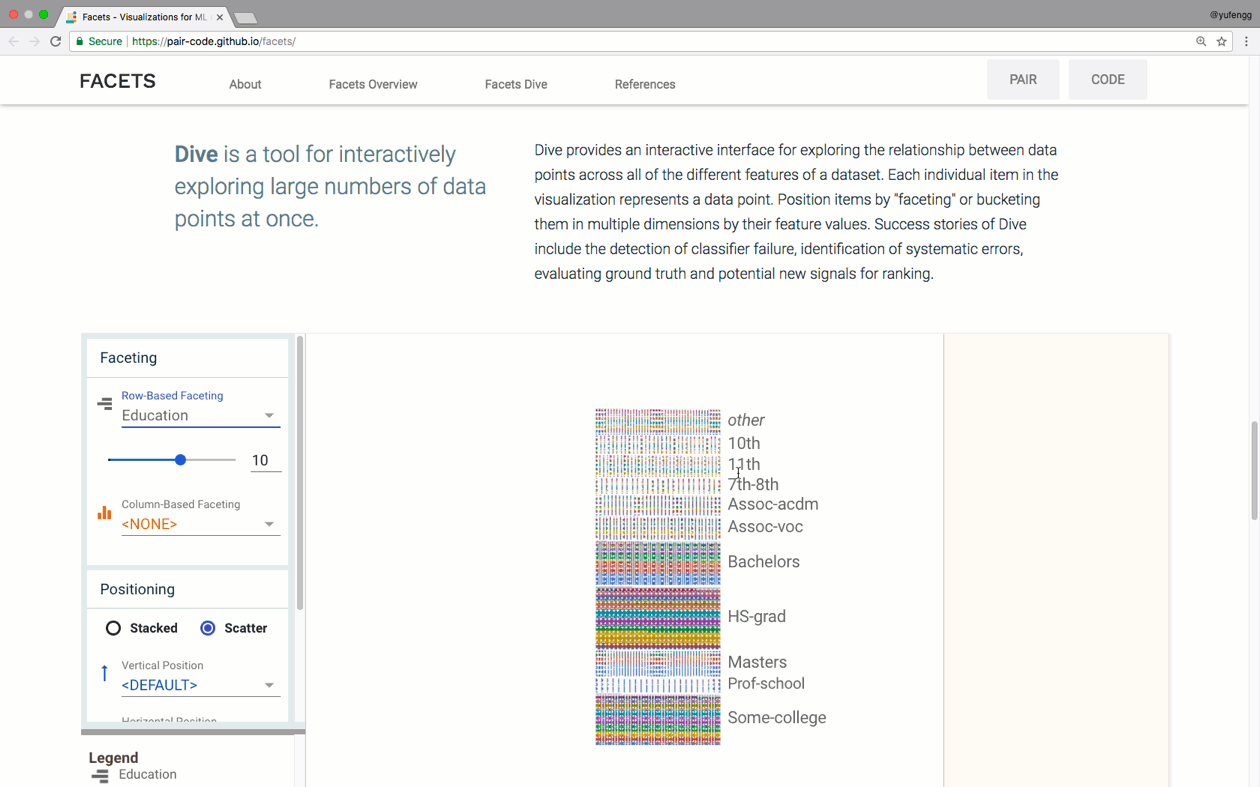Open Chrome's three-dot menu

tap(1245, 41)
